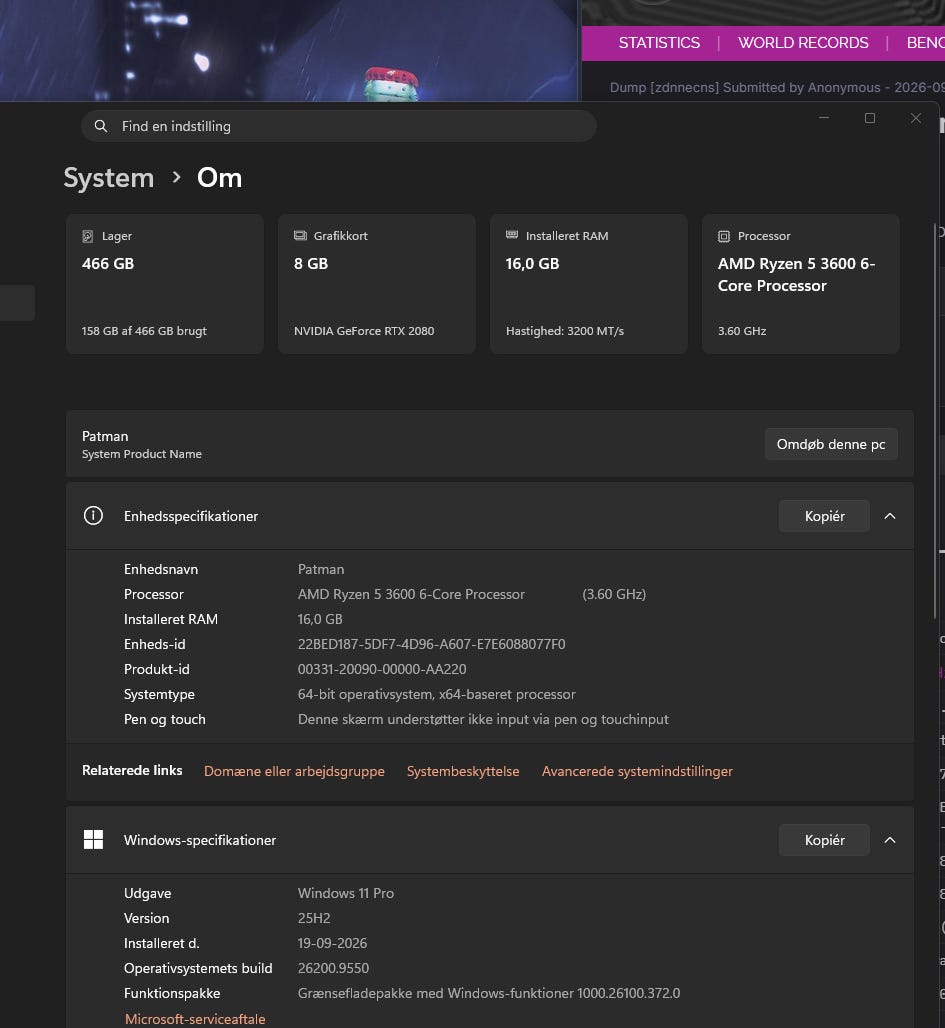Open STATISTICS tab in background browser window
Screen dimensions: 945x1028
click(x=659, y=43)
